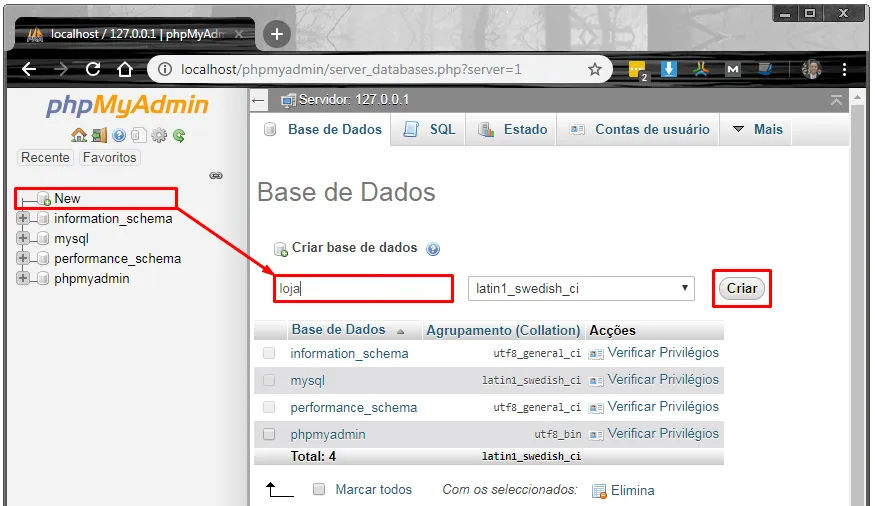The height and width of the screenshot is (506, 875).
Task: Open phpMyAdmin documentation help icon
Action: pyautogui.click(x=119, y=135)
